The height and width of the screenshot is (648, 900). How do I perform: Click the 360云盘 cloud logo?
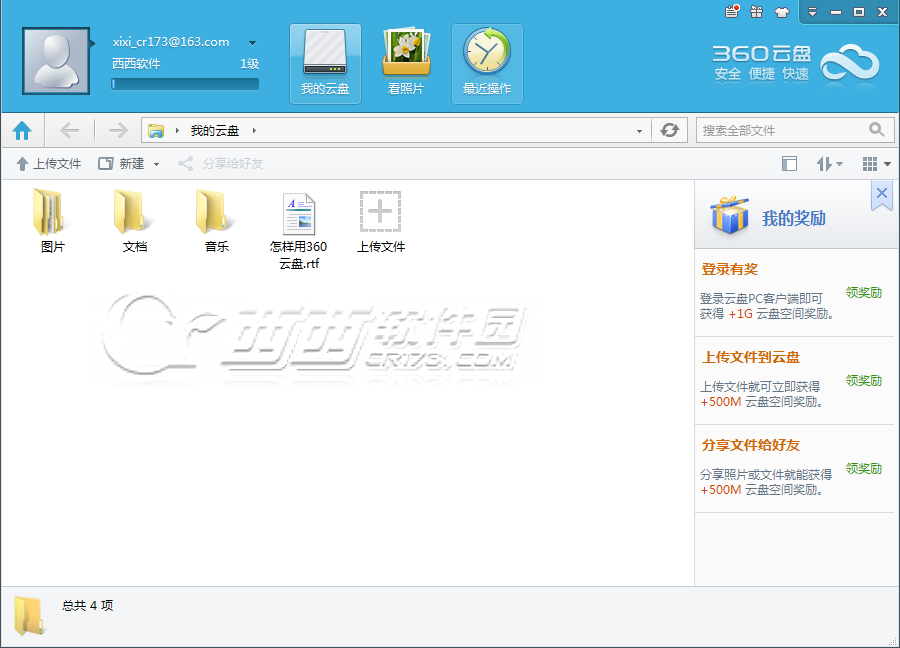point(850,63)
